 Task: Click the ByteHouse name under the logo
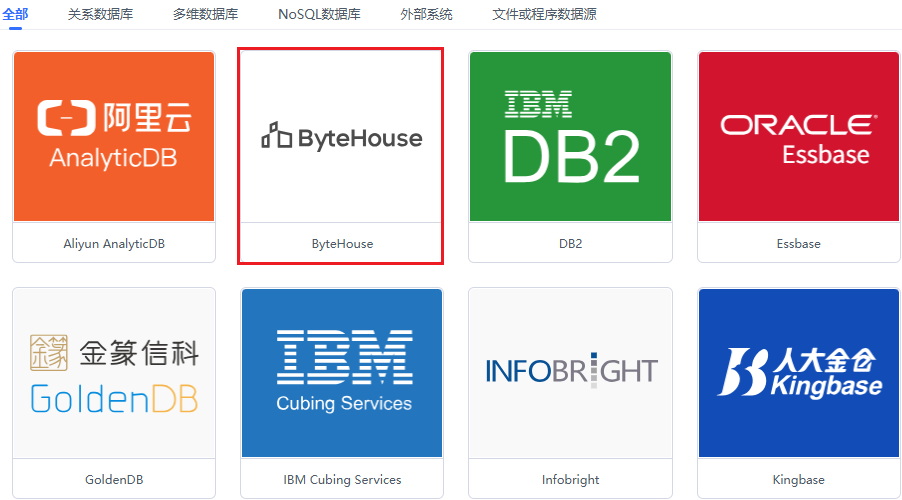[342, 244]
